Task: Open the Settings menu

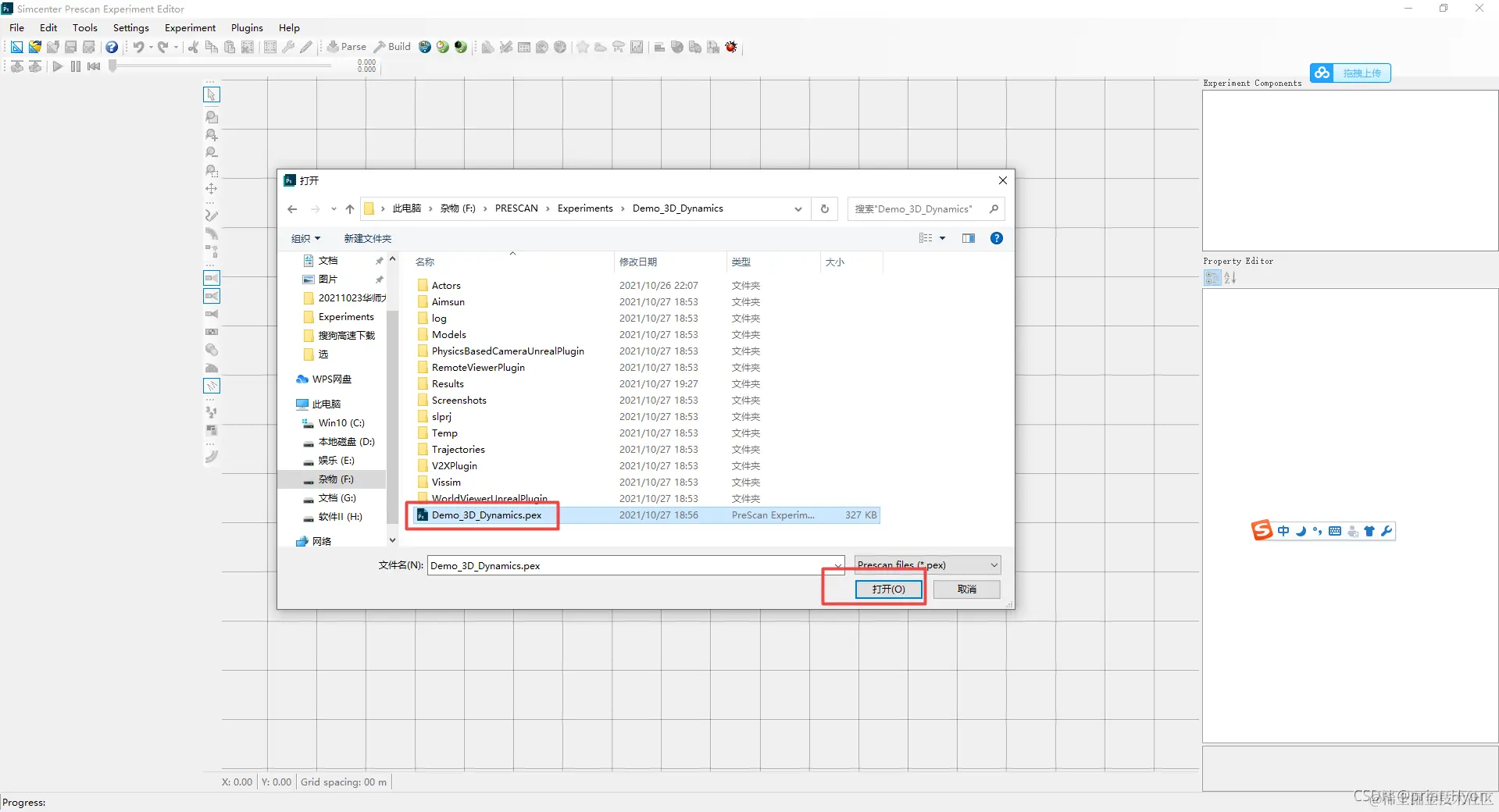Action: coord(131,27)
